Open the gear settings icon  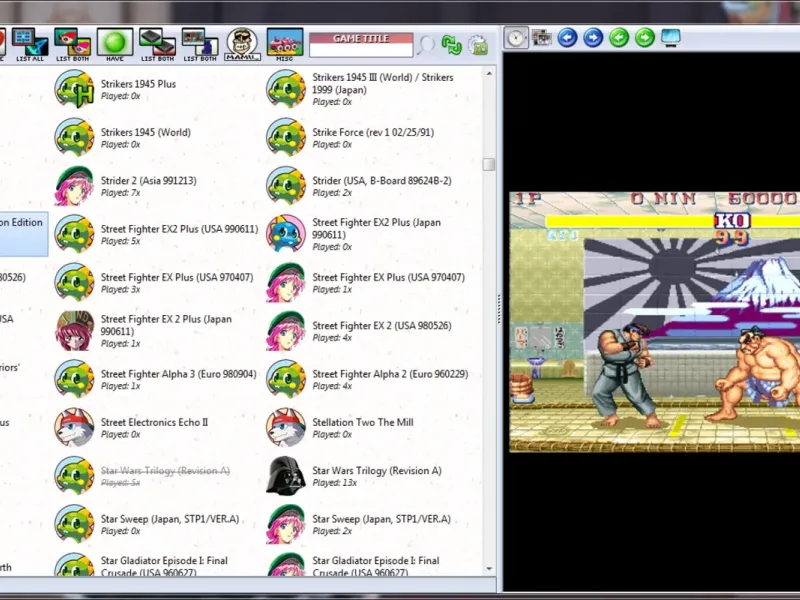478,45
